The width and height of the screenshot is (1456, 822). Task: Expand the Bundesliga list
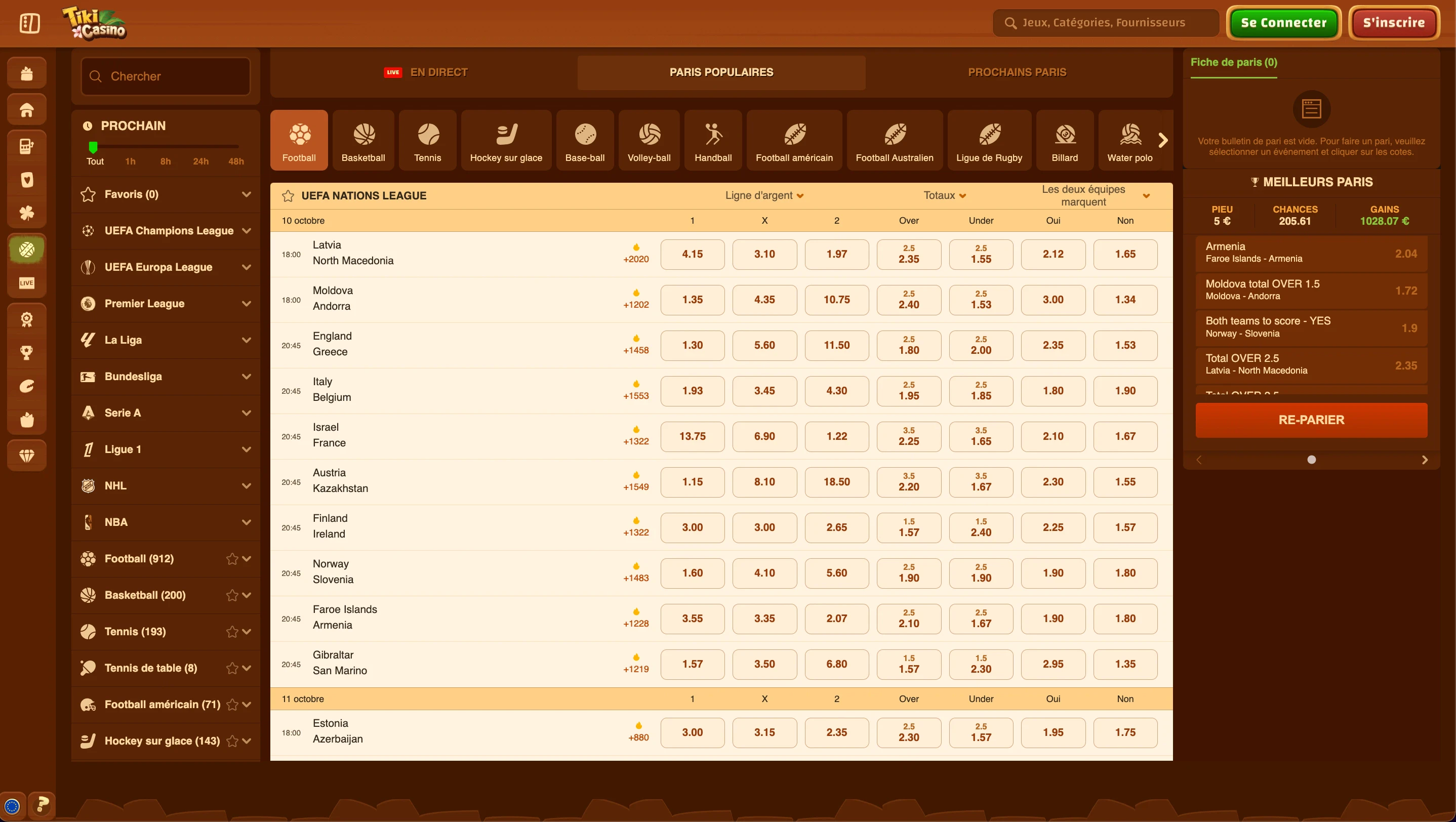coord(166,376)
